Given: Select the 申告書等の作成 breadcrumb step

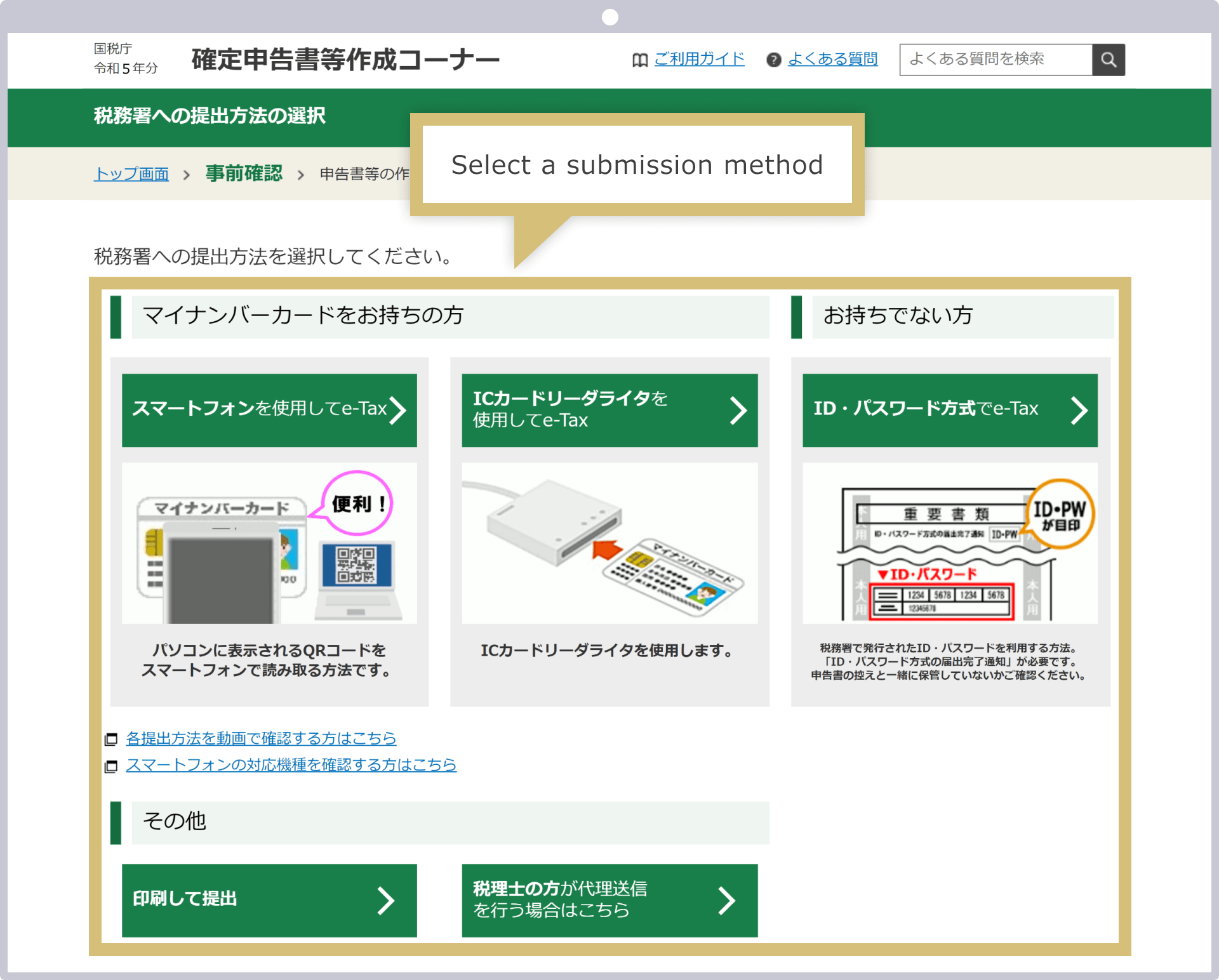Looking at the screenshot, I should (365, 174).
